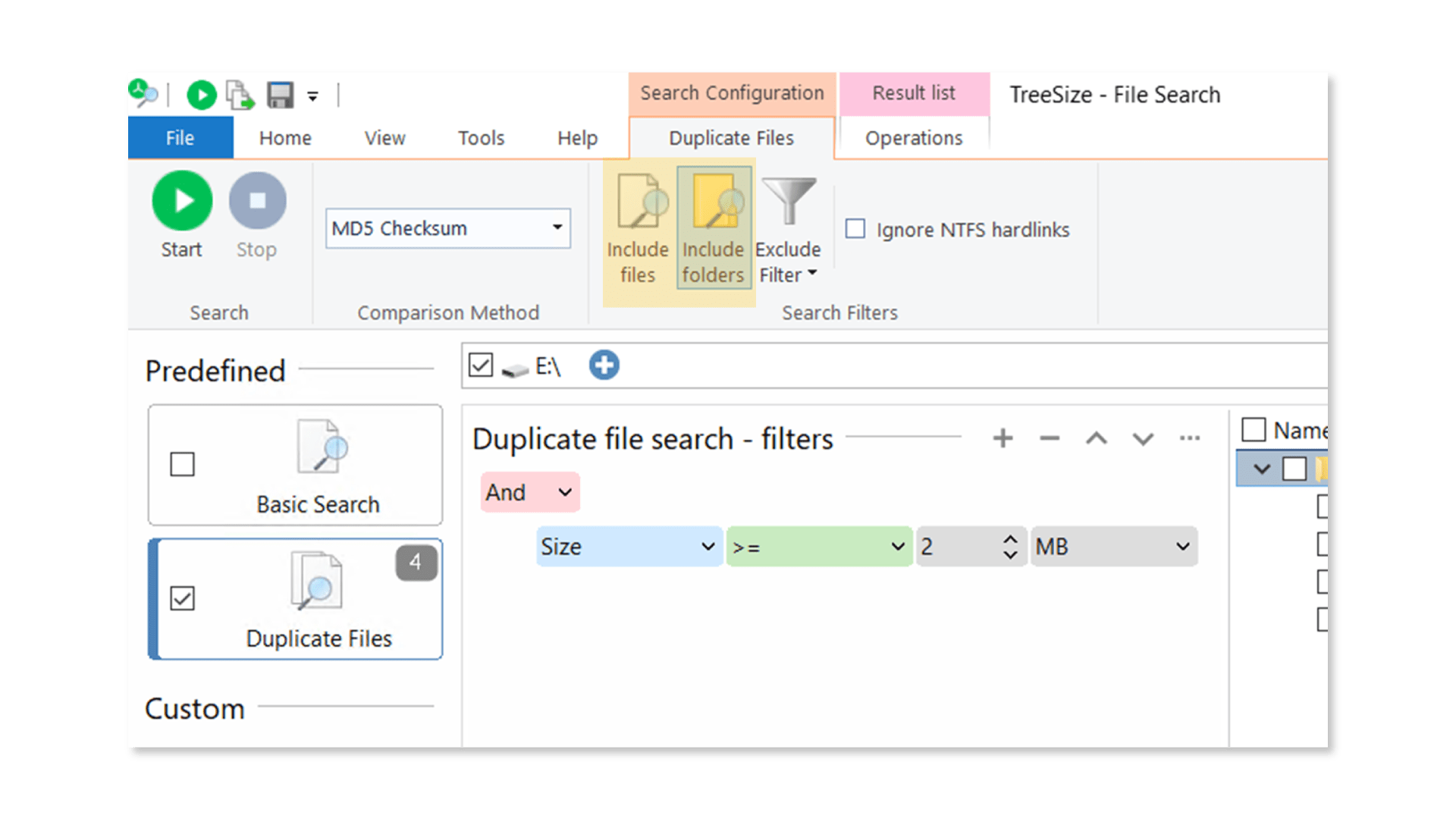Open the Operations ribbon tab
Image resolution: width=1456 pixels, height=819 pixels.
pos(913,138)
